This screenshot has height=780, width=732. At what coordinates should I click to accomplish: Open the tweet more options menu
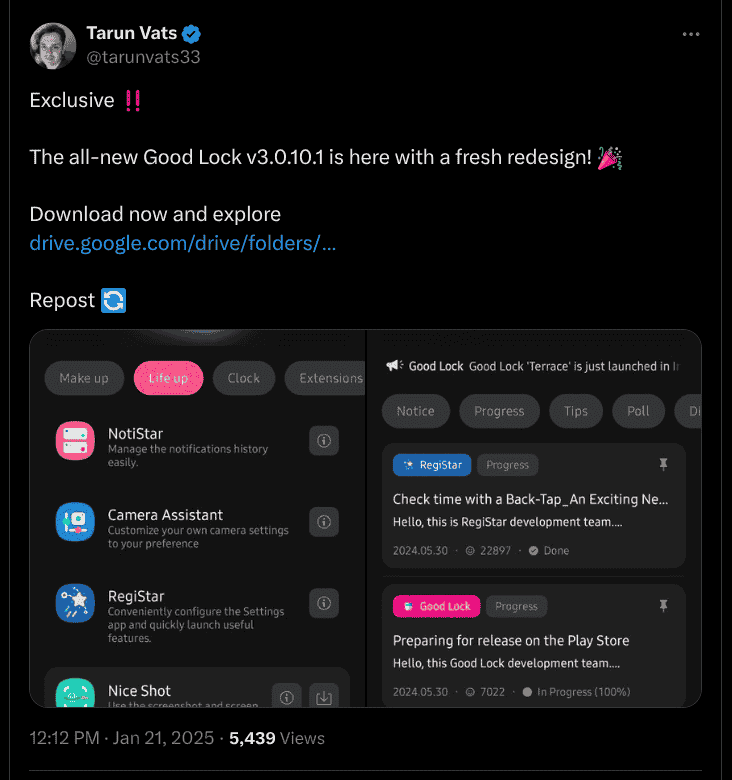[x=691, y=34]
